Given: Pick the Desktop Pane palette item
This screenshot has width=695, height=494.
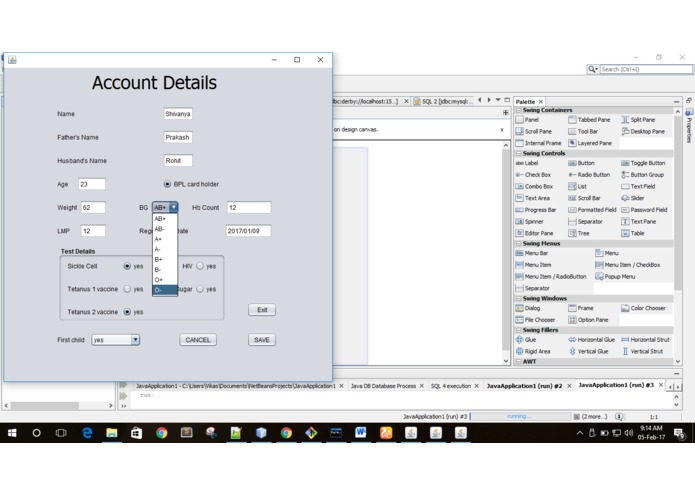Looking at the screenshot, I should coord(643,132).
